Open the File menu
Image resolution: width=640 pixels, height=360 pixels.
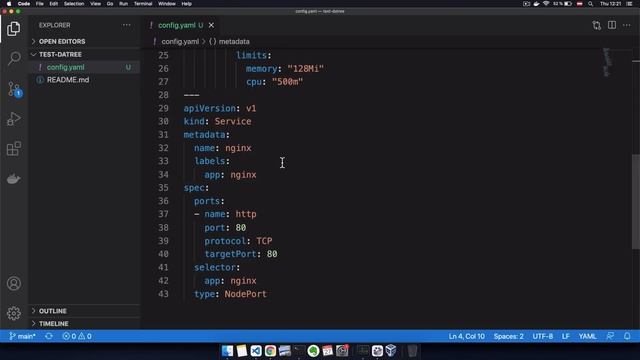(40, 4)
